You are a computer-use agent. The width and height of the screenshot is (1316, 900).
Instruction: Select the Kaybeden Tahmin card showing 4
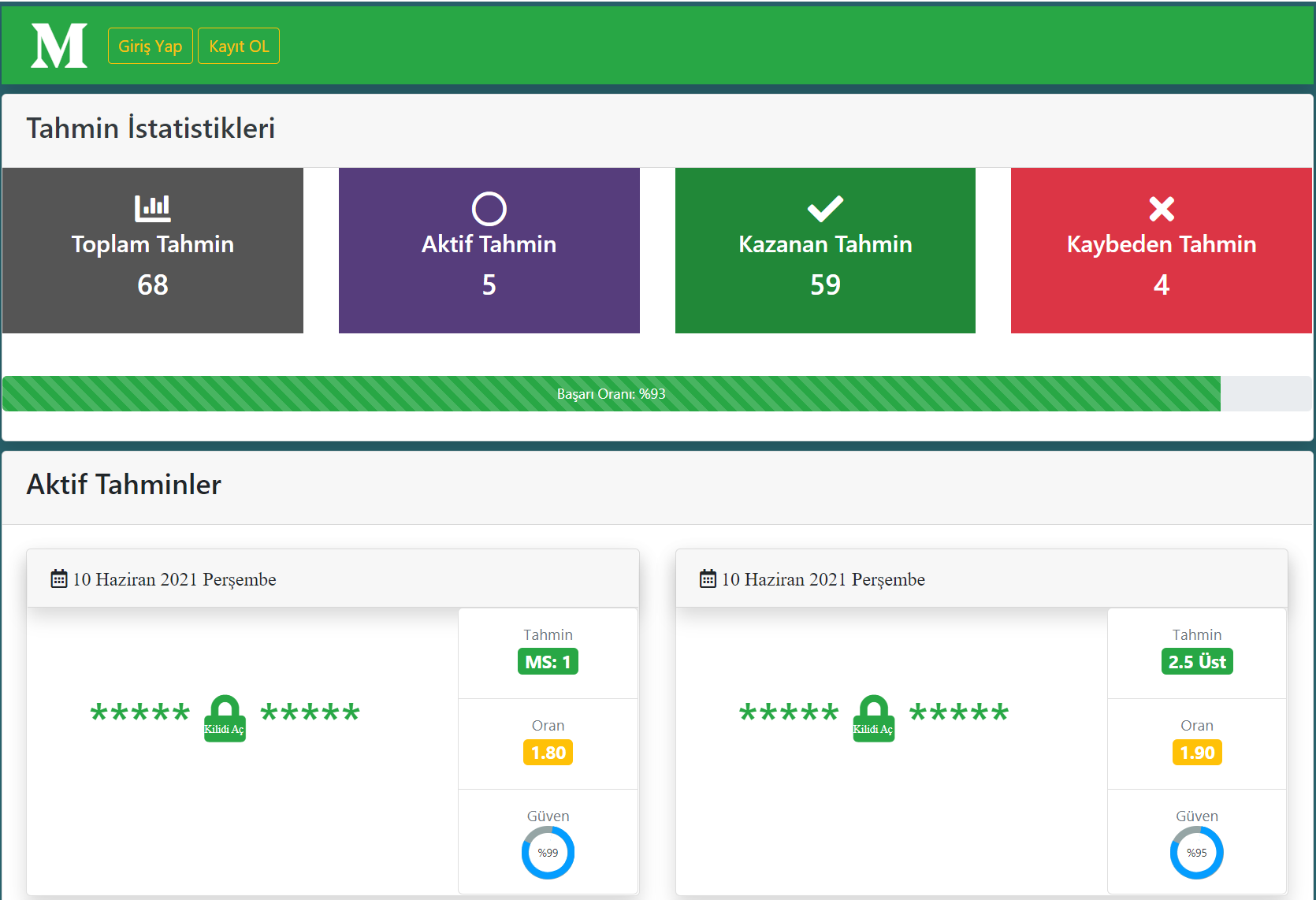[x=1162, y=251]
